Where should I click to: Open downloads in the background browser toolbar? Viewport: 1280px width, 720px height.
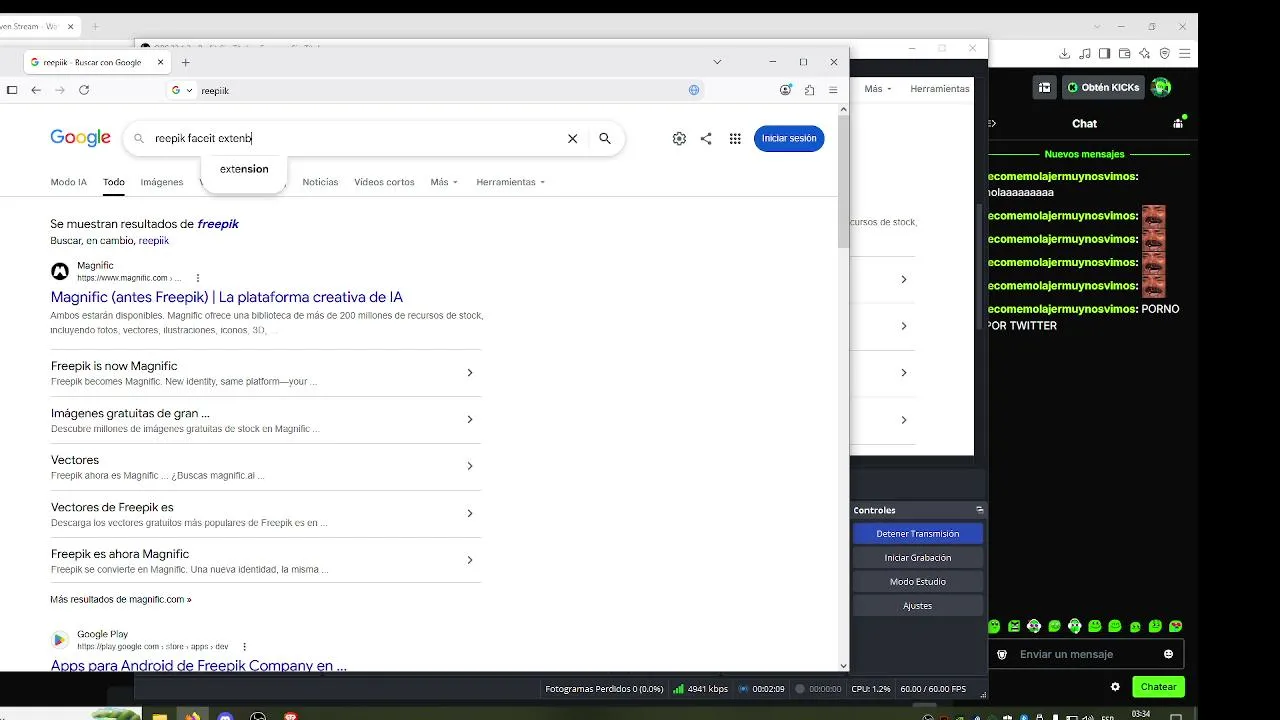pos(1065,54)
